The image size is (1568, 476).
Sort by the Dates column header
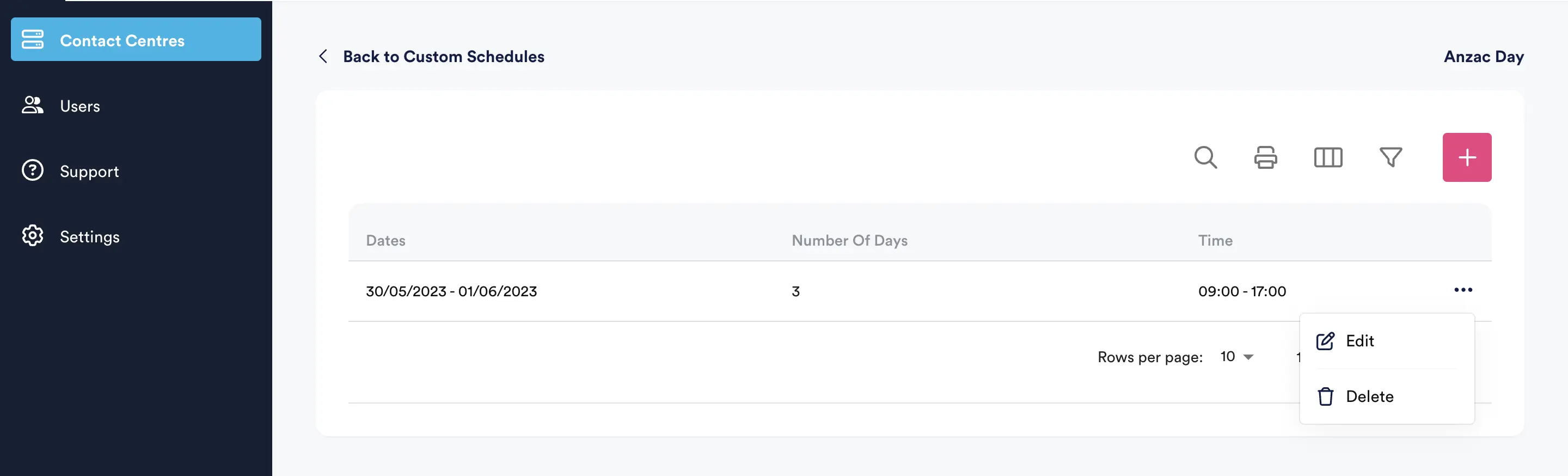pyautogui.click(x=385, y=240)
